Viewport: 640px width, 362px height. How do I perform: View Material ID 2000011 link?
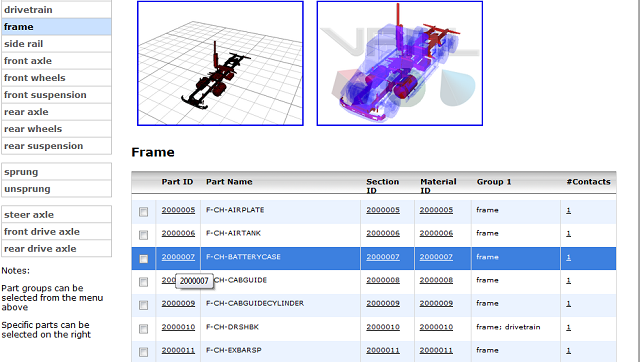[436, 350]
